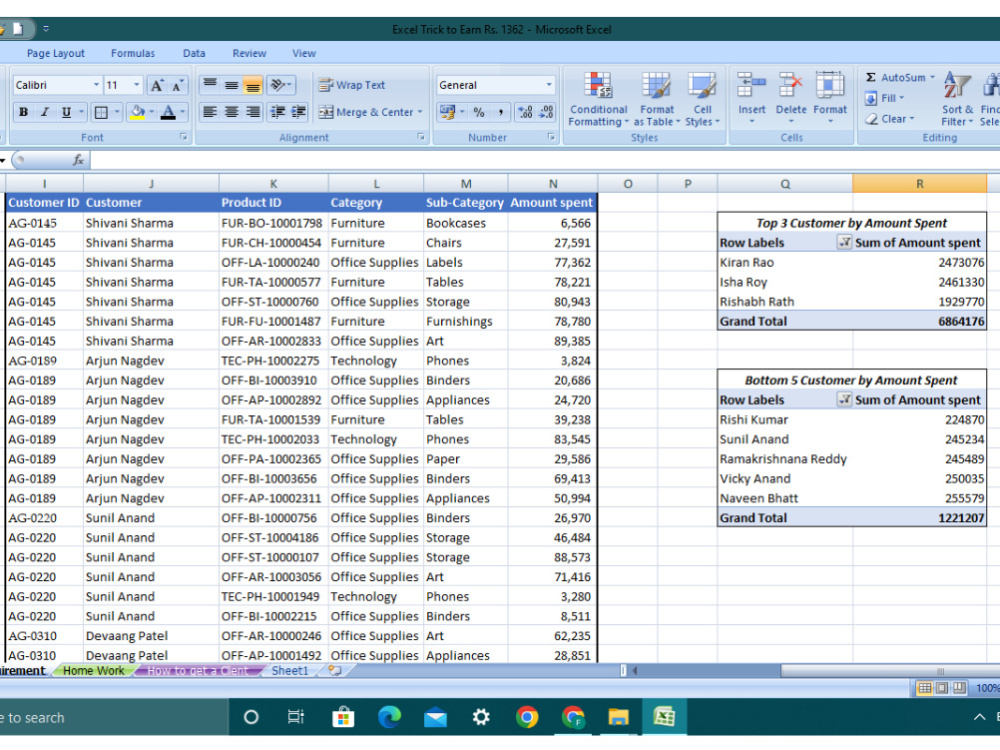
Task: Open the Review tab
Action: [249, 54]
